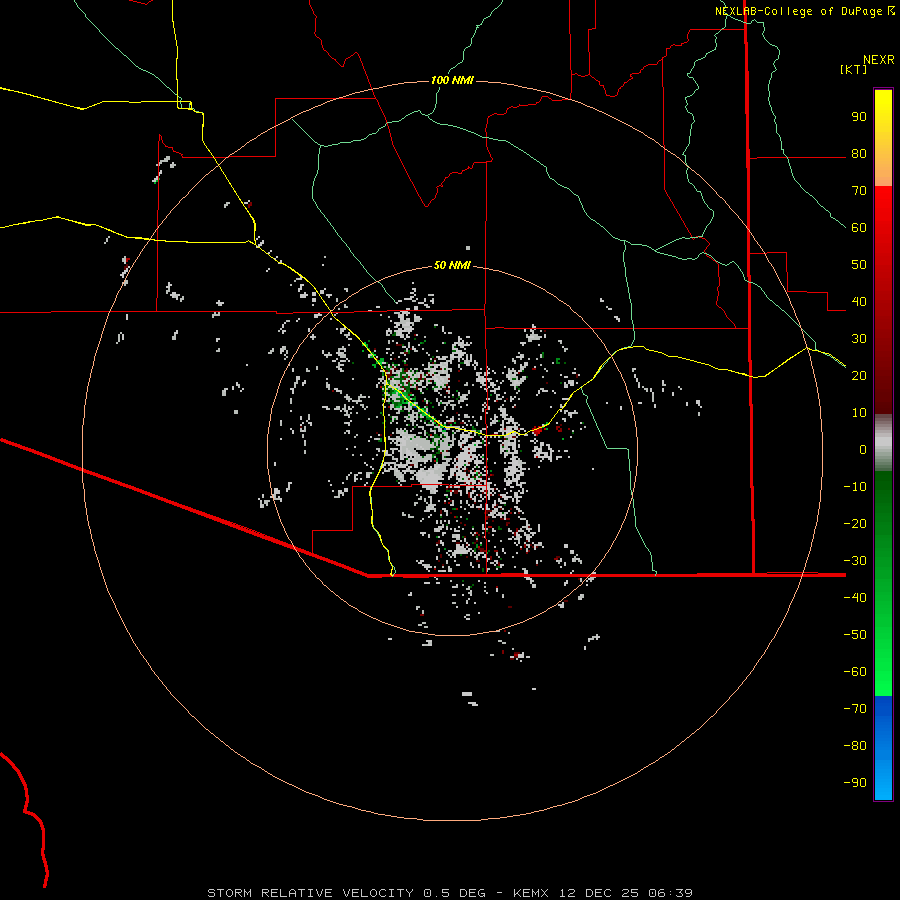
Task: Click the -60 knot scale label
Action: 855,672
